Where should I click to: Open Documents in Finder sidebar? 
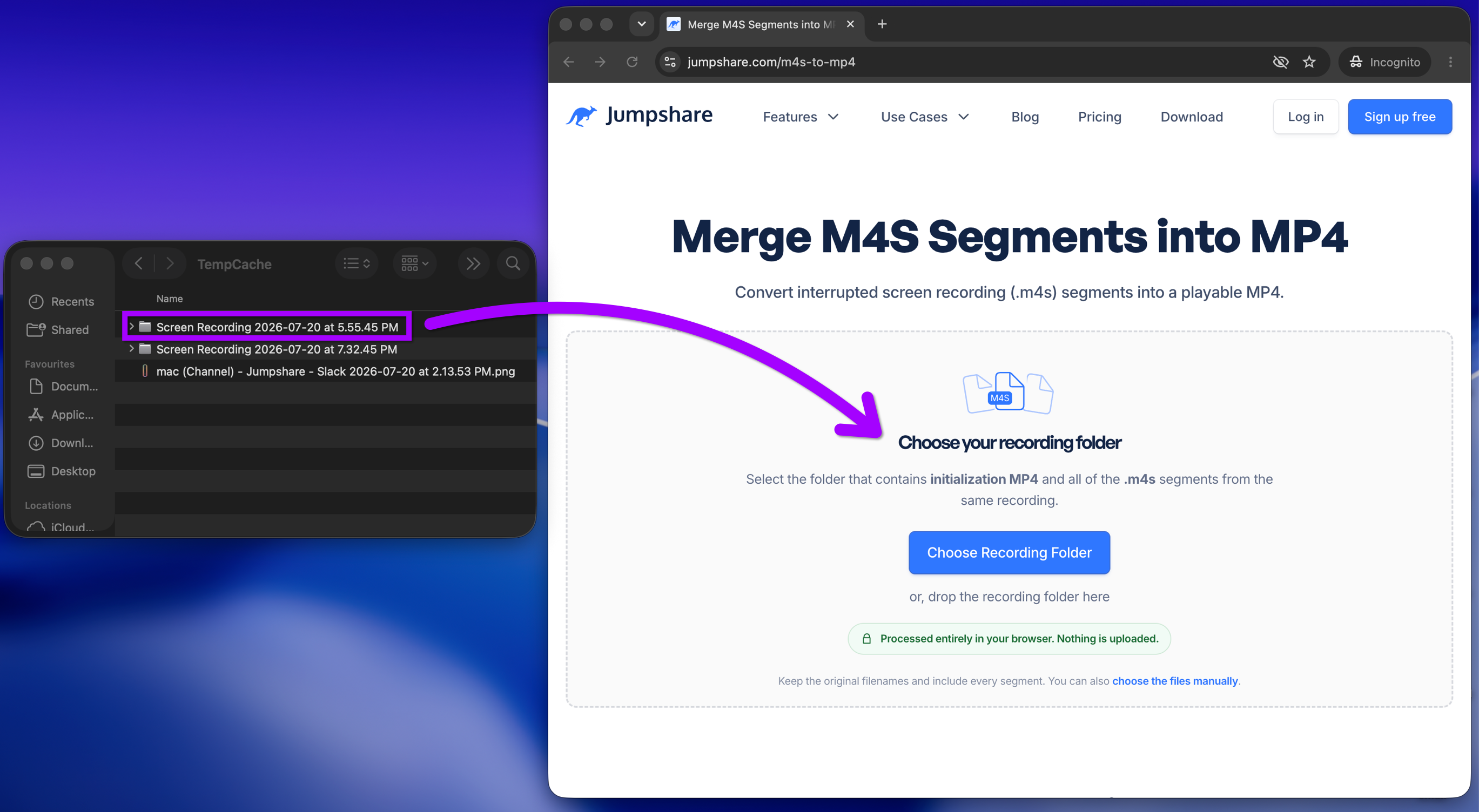[x=62, y=387]
